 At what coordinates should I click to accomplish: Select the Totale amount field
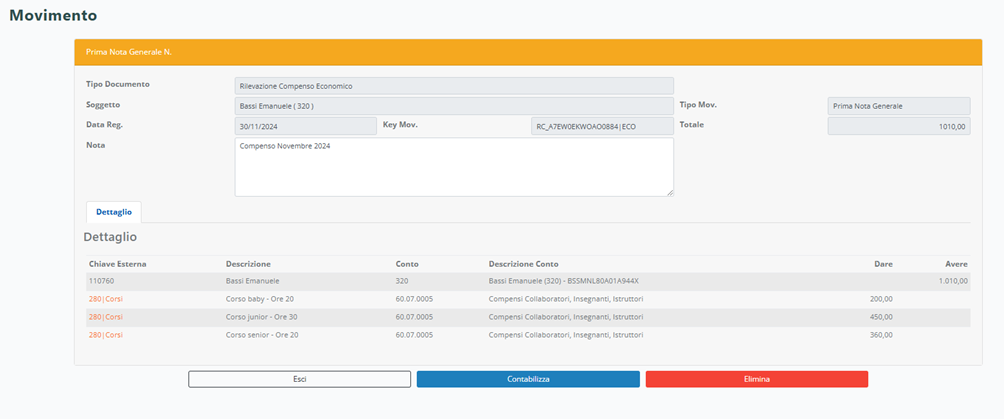click(x=898, y=126)
